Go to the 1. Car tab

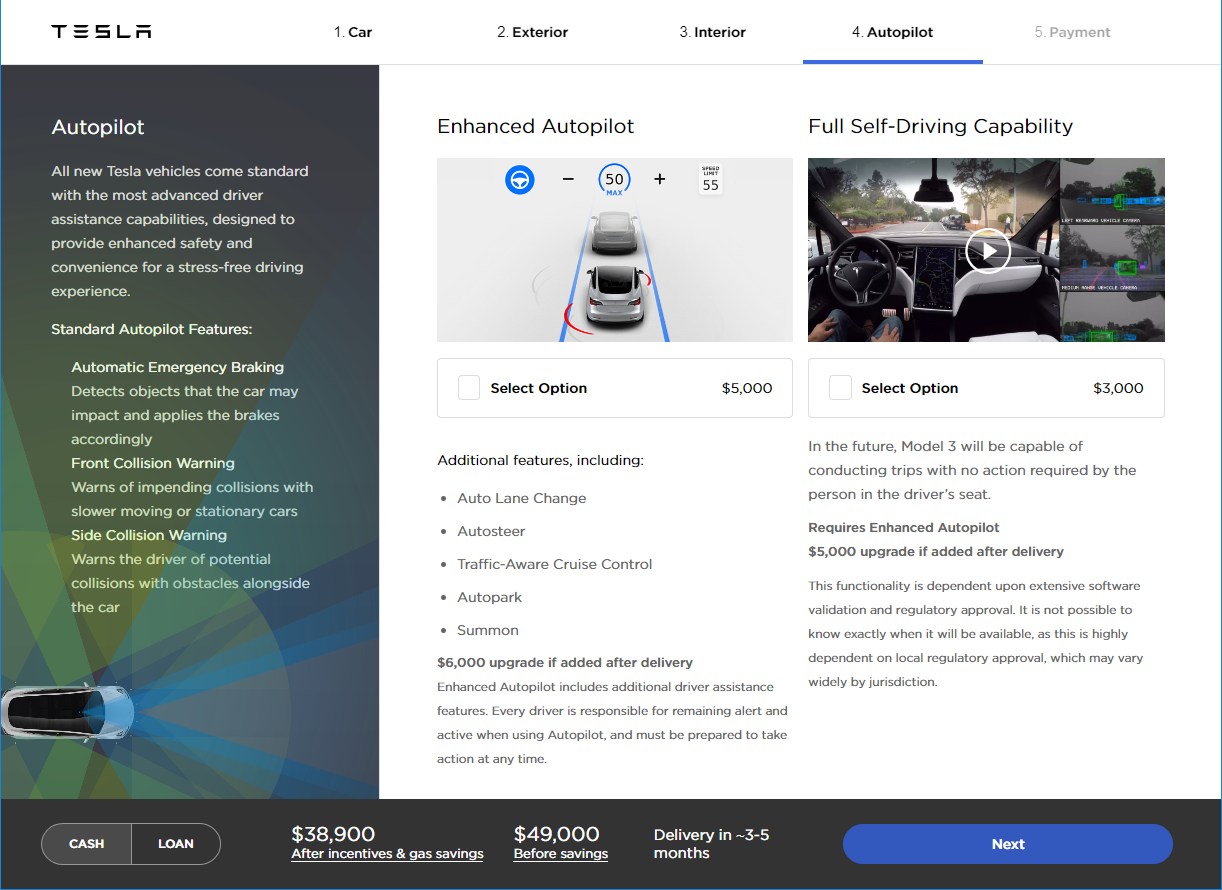click(x=353, y=32)
